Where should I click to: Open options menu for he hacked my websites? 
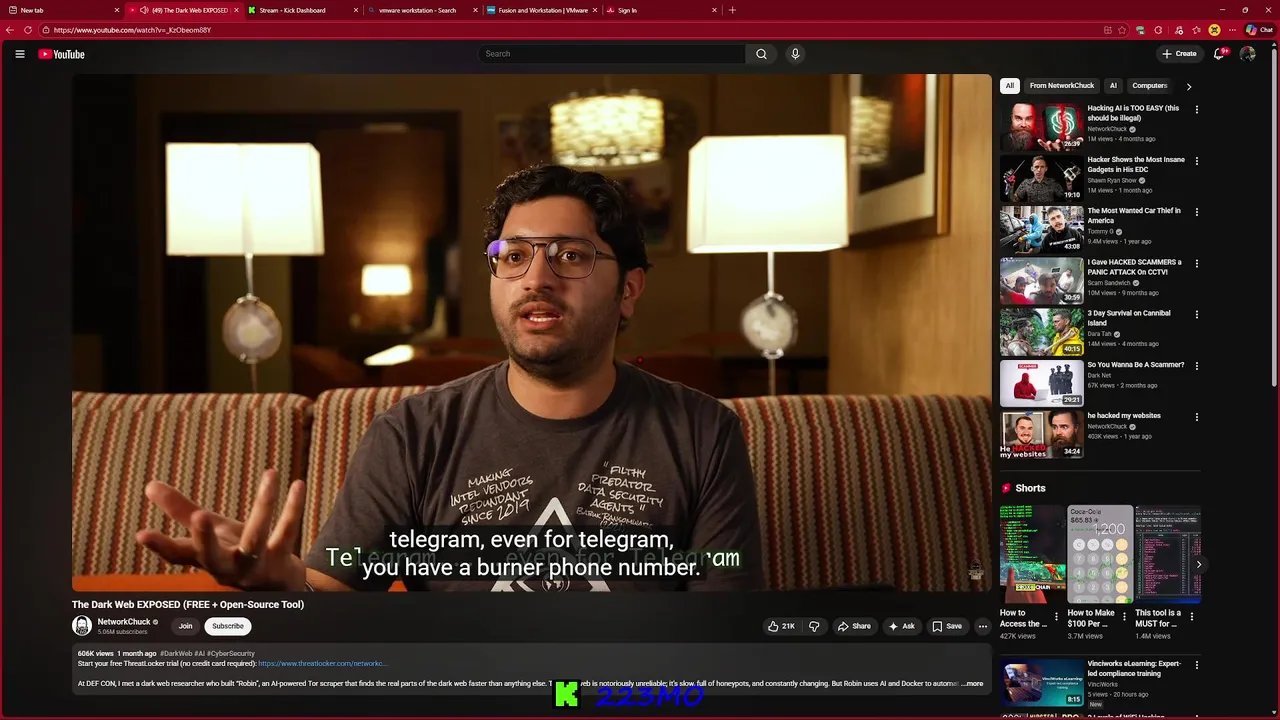point(1197,418)
